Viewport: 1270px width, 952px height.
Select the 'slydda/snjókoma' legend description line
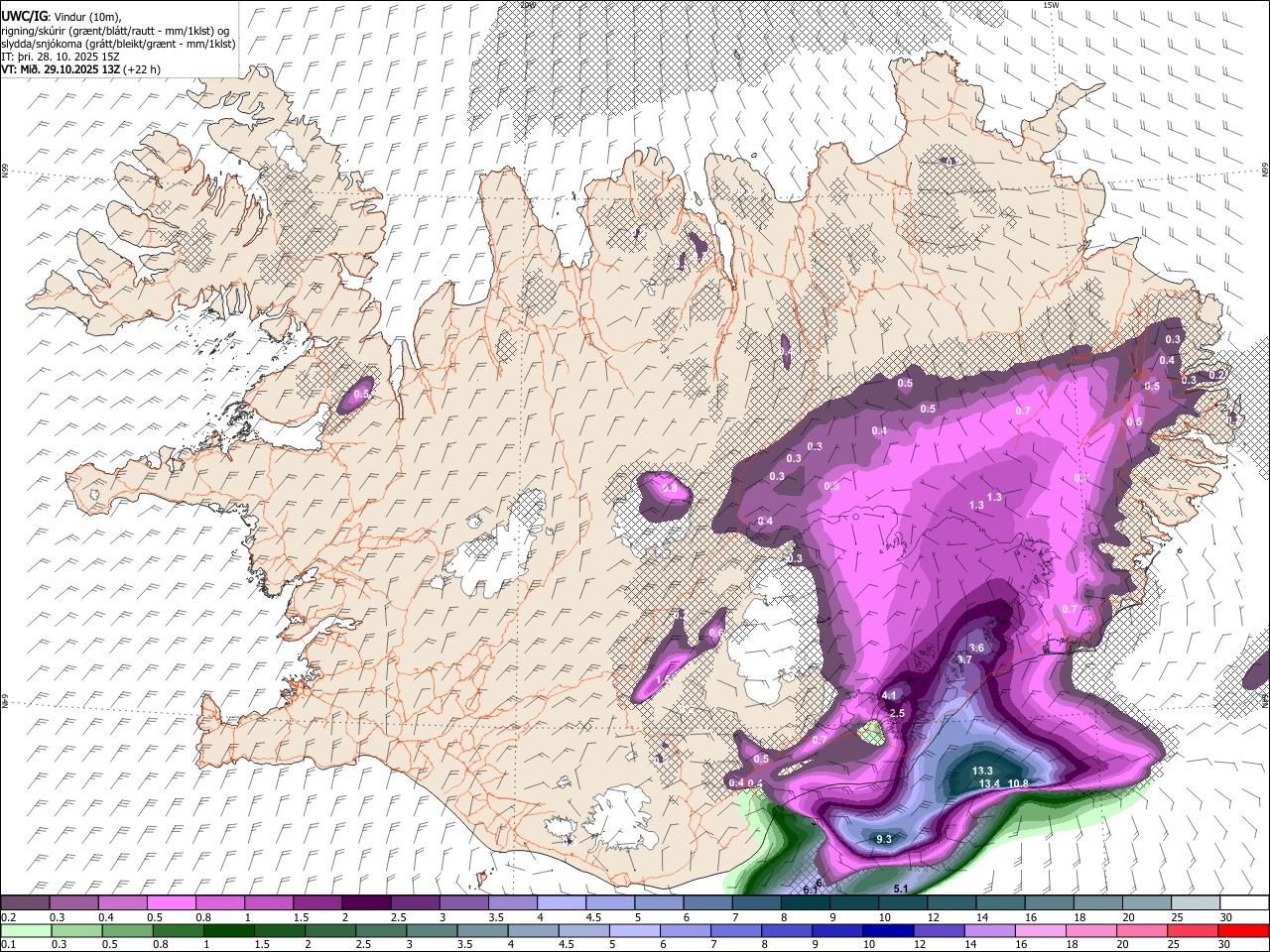click(x=118, y=44)
